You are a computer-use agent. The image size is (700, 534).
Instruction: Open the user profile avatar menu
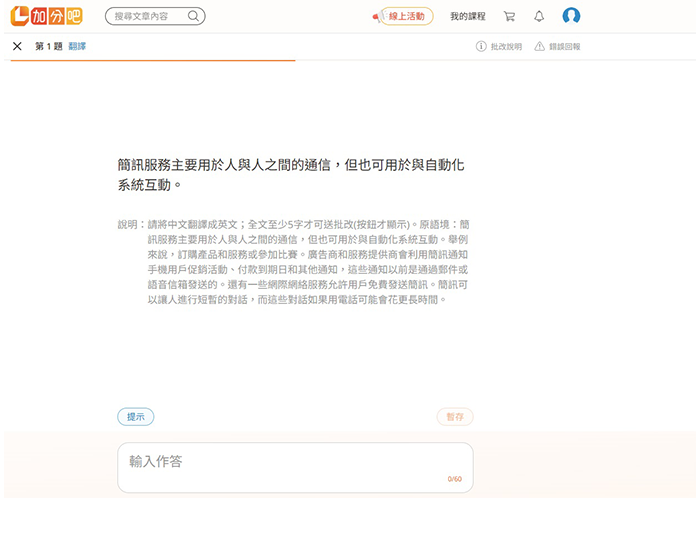coord(571,16)
